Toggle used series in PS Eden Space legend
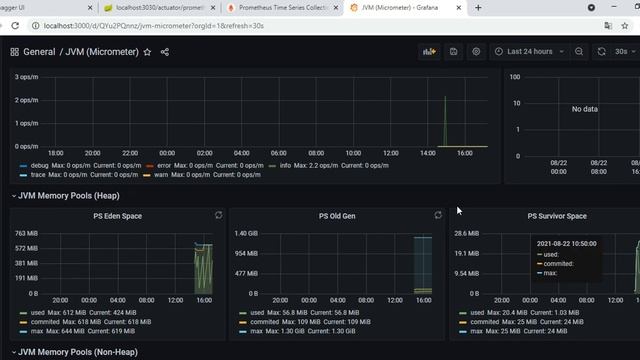Viewport: 640px width, 360px height. pyautogui.click(x=38, y=313)
